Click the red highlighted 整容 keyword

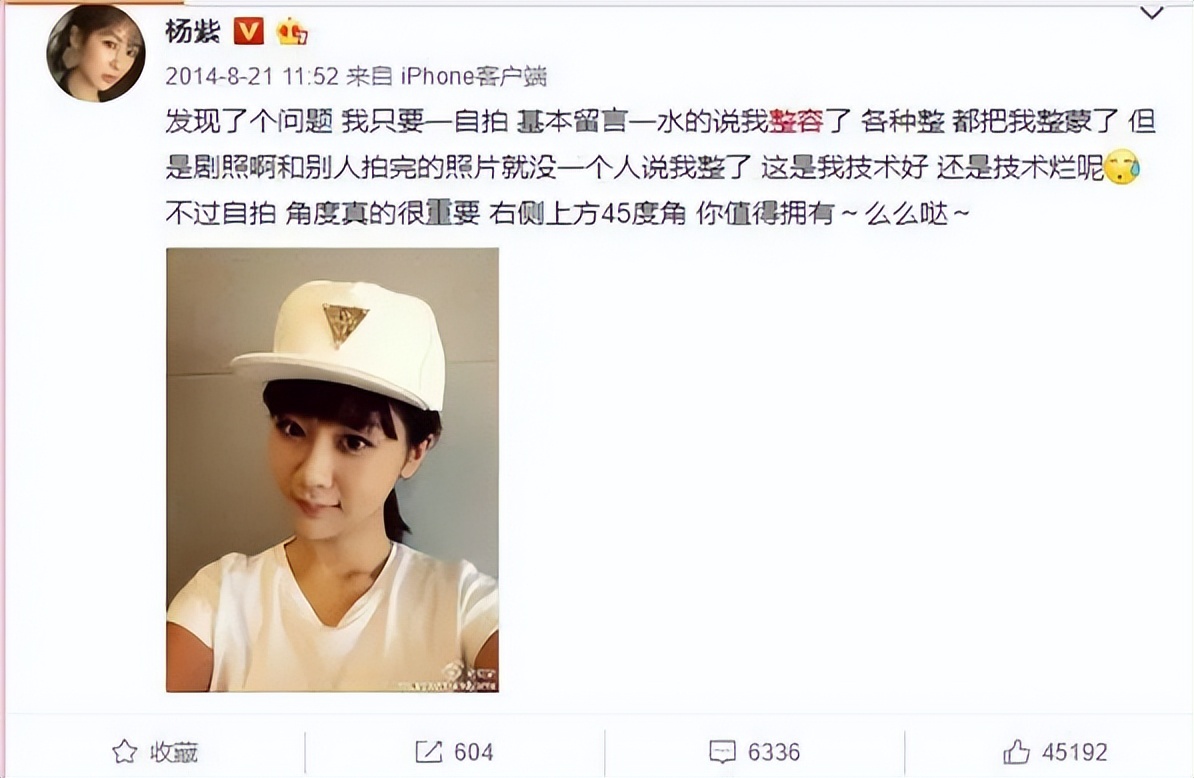tap(796, 122)
